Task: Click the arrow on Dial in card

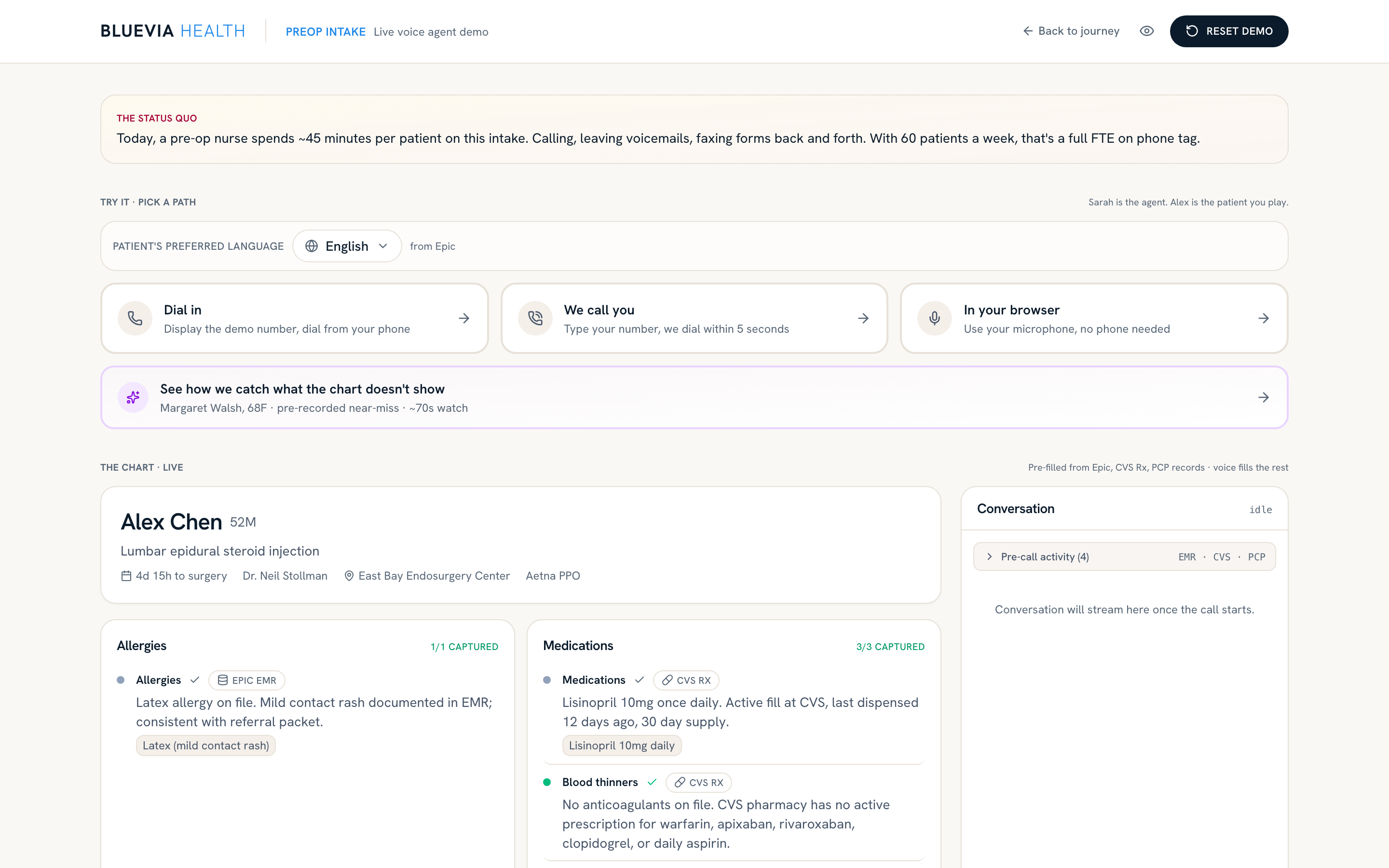Action: tap(464, 318)
